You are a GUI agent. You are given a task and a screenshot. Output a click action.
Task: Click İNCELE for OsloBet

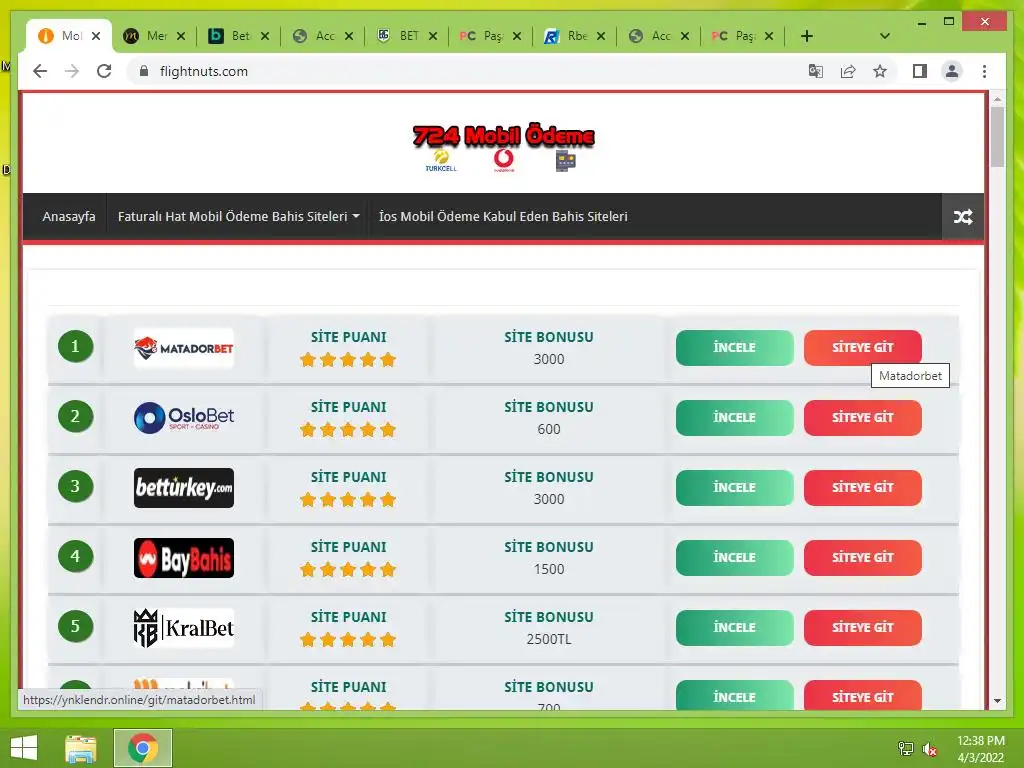(735, 417)
